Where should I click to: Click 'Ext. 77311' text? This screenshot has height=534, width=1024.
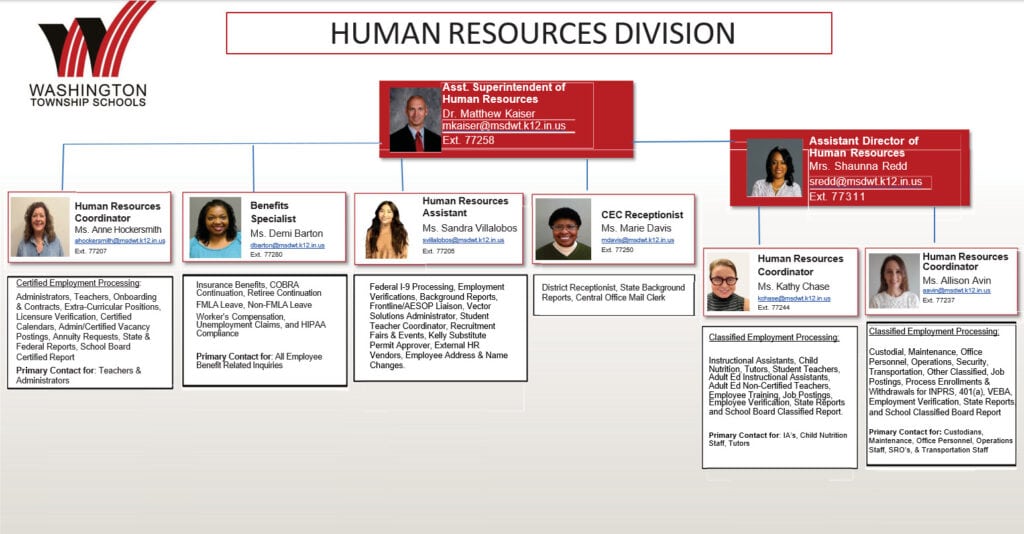point(837,196)
